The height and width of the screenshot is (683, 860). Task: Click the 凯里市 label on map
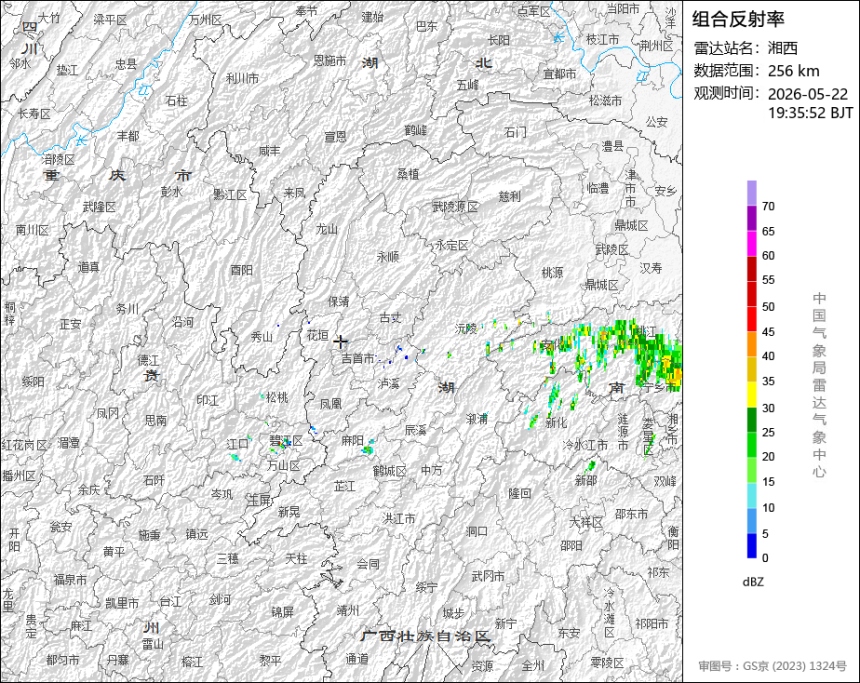coord(122,603)
